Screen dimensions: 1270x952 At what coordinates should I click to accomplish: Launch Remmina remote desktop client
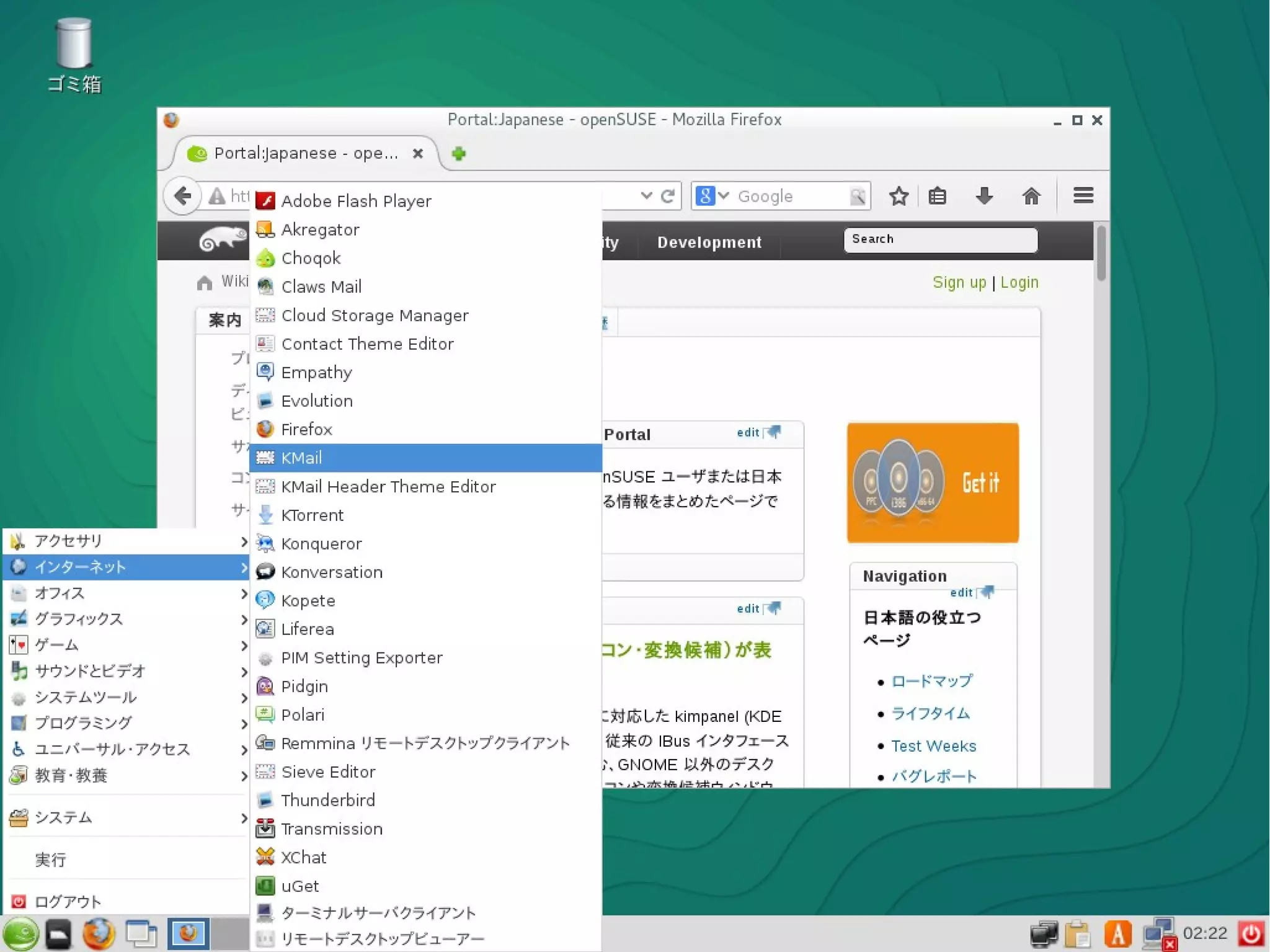pos(425,742)
